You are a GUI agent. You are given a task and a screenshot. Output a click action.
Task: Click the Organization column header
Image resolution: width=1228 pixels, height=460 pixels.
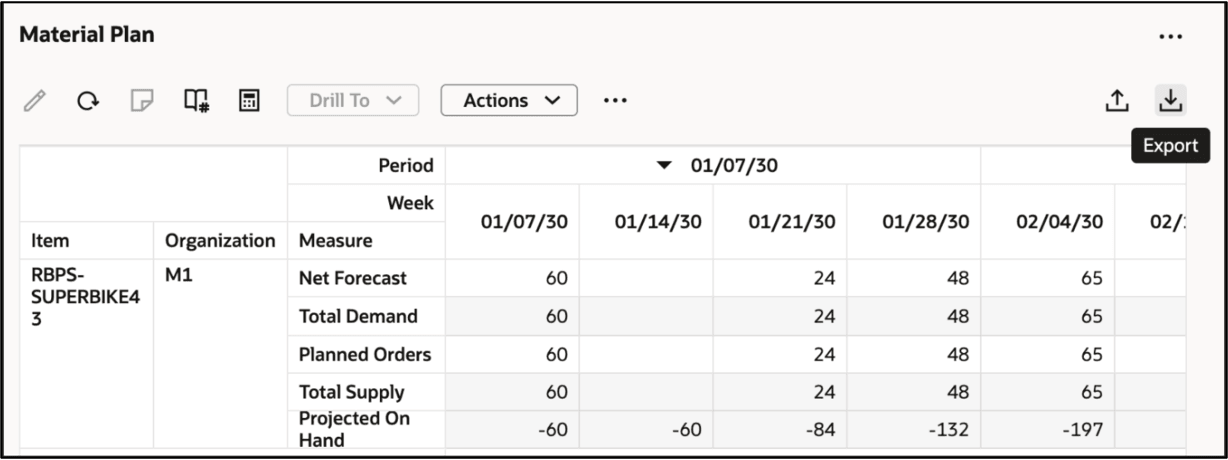(x=220, y=241)
